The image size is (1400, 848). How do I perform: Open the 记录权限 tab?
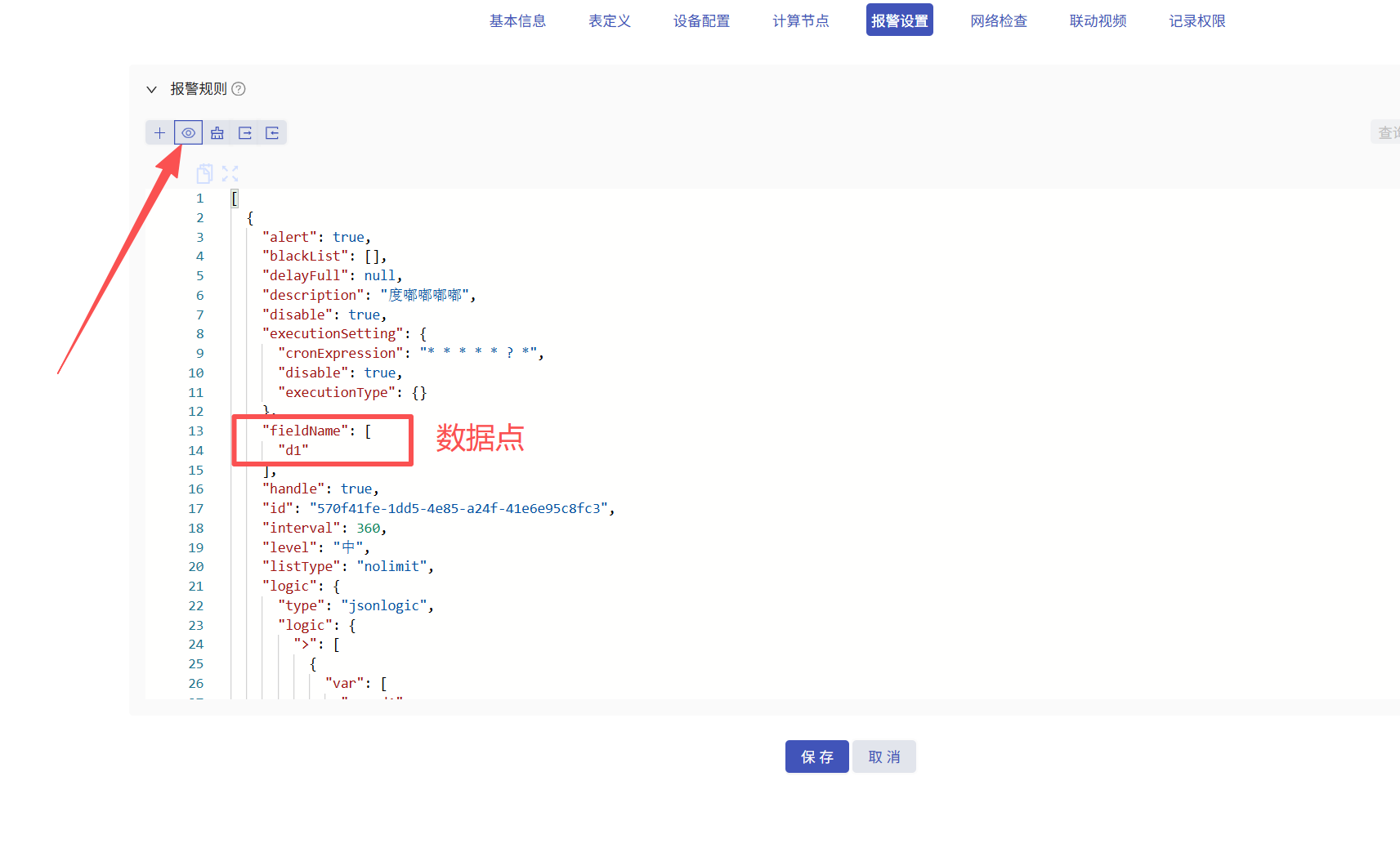point(1196,21)
